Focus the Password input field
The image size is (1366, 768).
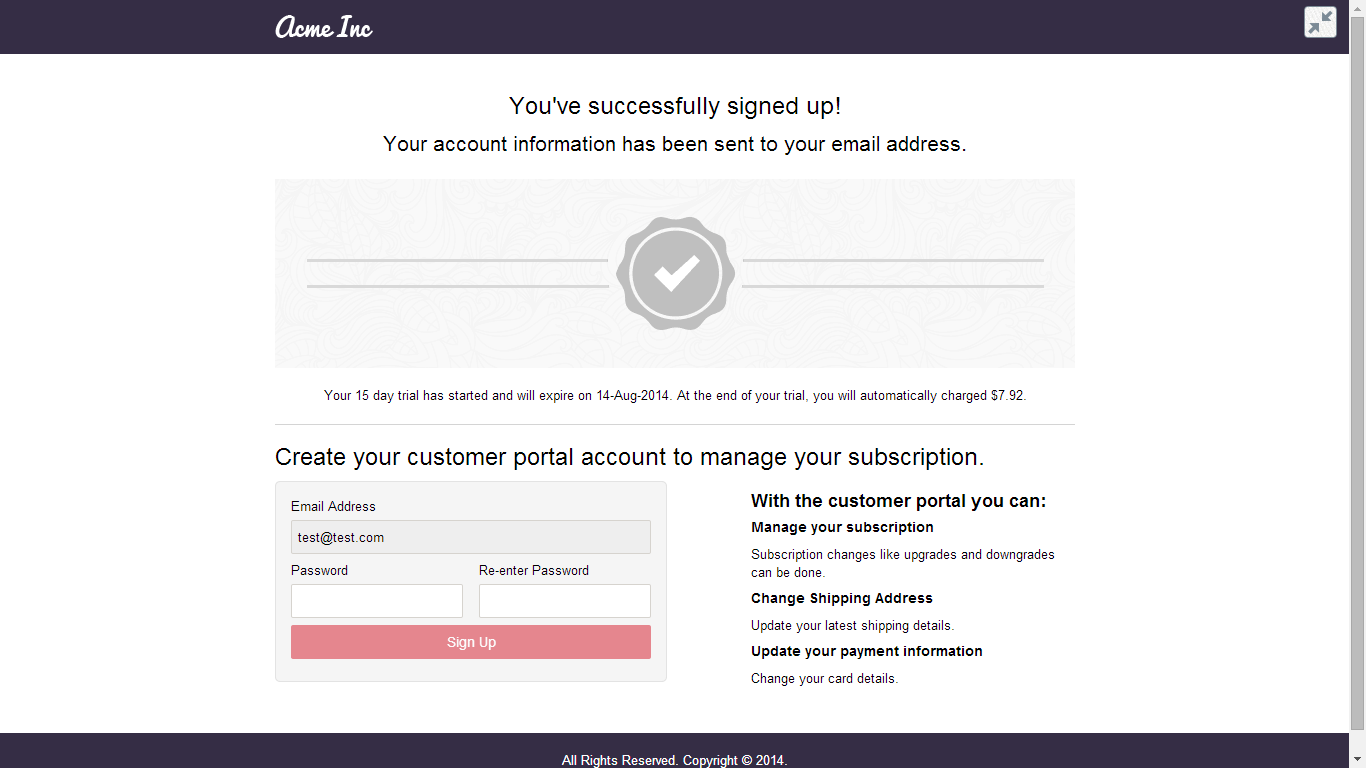click(377, 601)
